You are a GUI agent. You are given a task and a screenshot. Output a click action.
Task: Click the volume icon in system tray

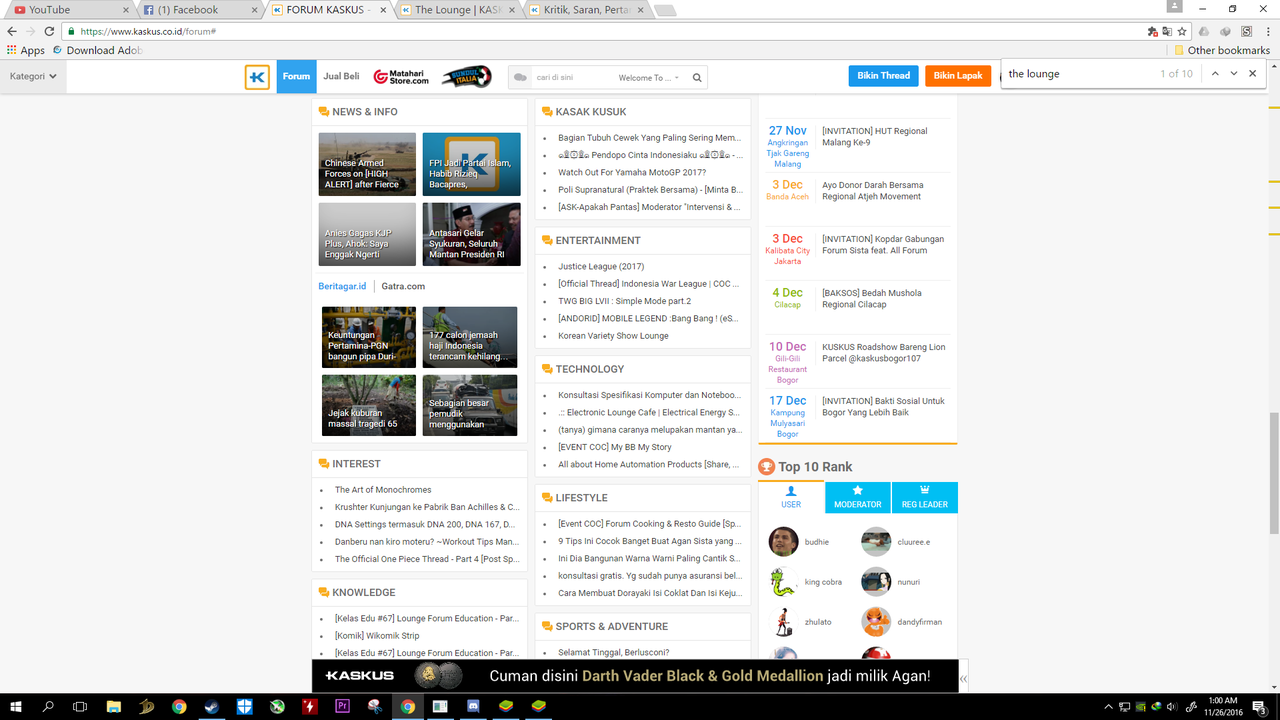[x=1172, y=707]
